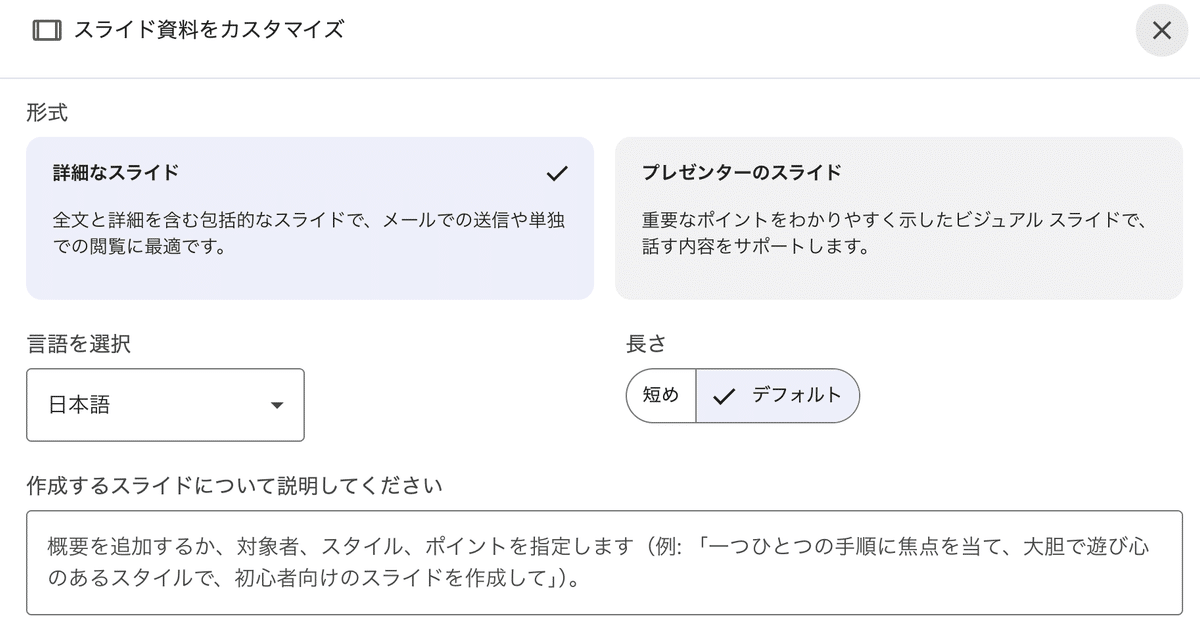
Task: Set the length to デフォルト
Action: [x=796, y=395]
